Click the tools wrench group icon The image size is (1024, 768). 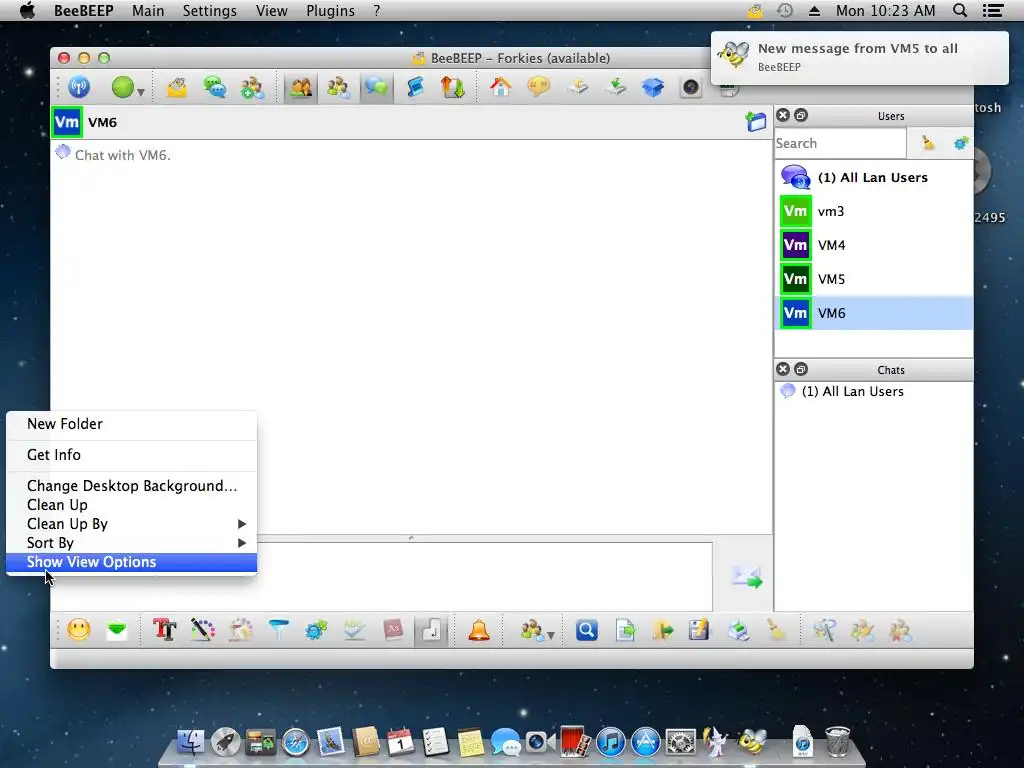pos(824,630)
